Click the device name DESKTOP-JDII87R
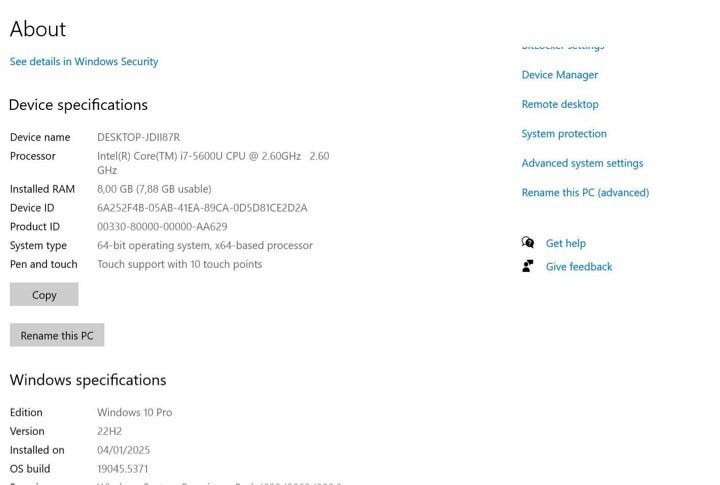720x485 pixels. point(139,137)
